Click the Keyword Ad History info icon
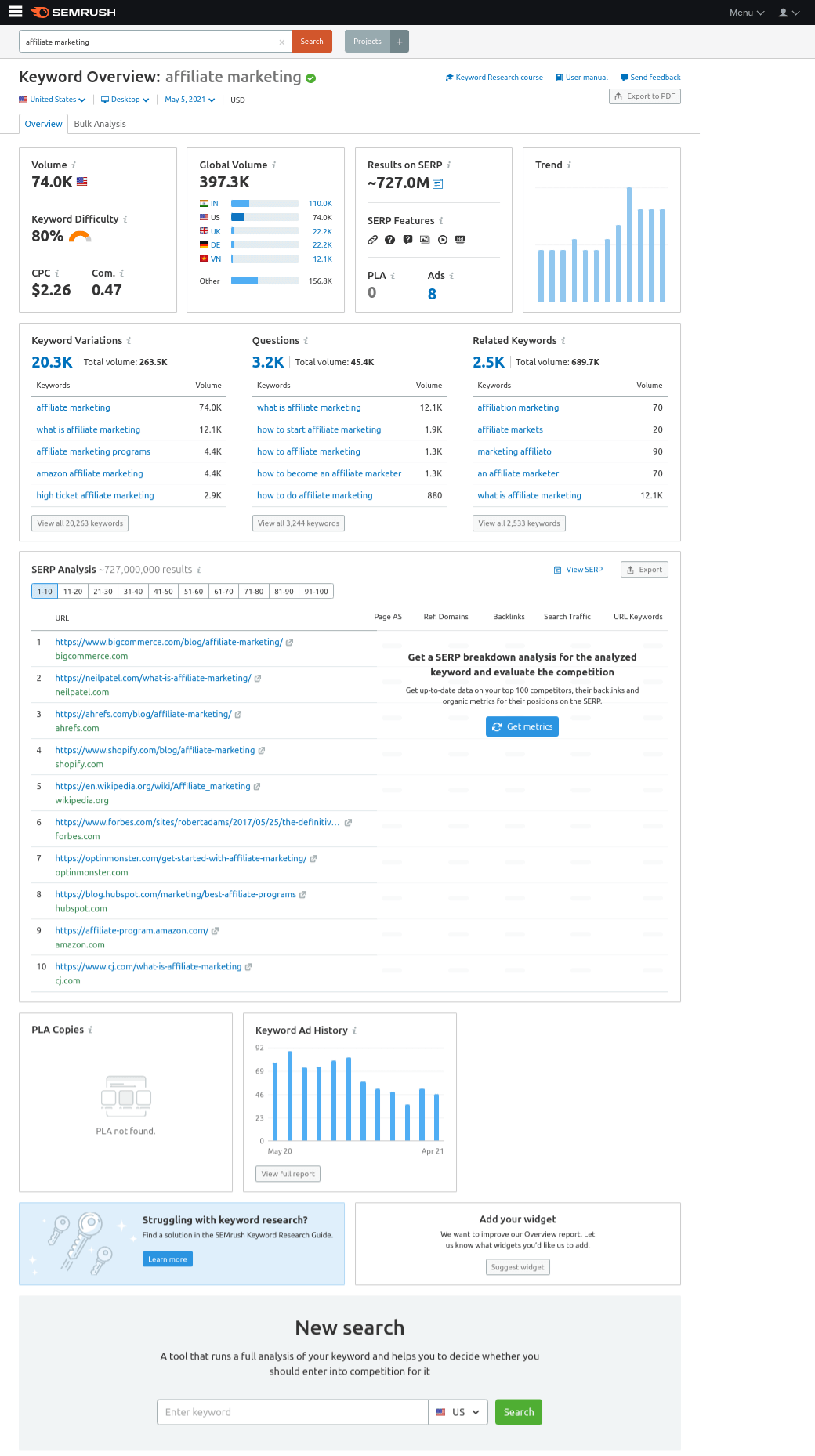 click(354, 1030)
